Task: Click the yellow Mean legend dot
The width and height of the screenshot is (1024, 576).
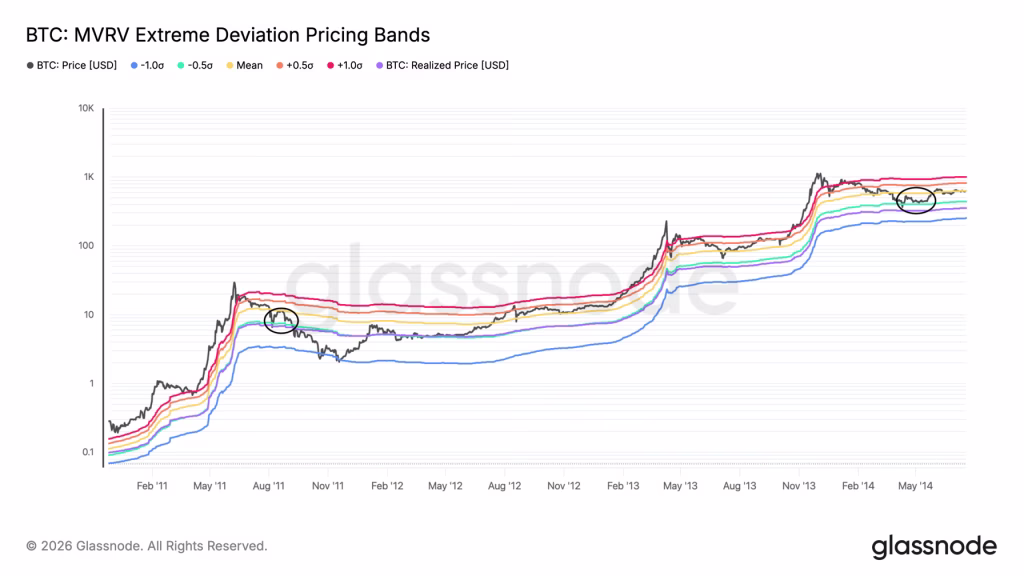Action: [230, 65]
